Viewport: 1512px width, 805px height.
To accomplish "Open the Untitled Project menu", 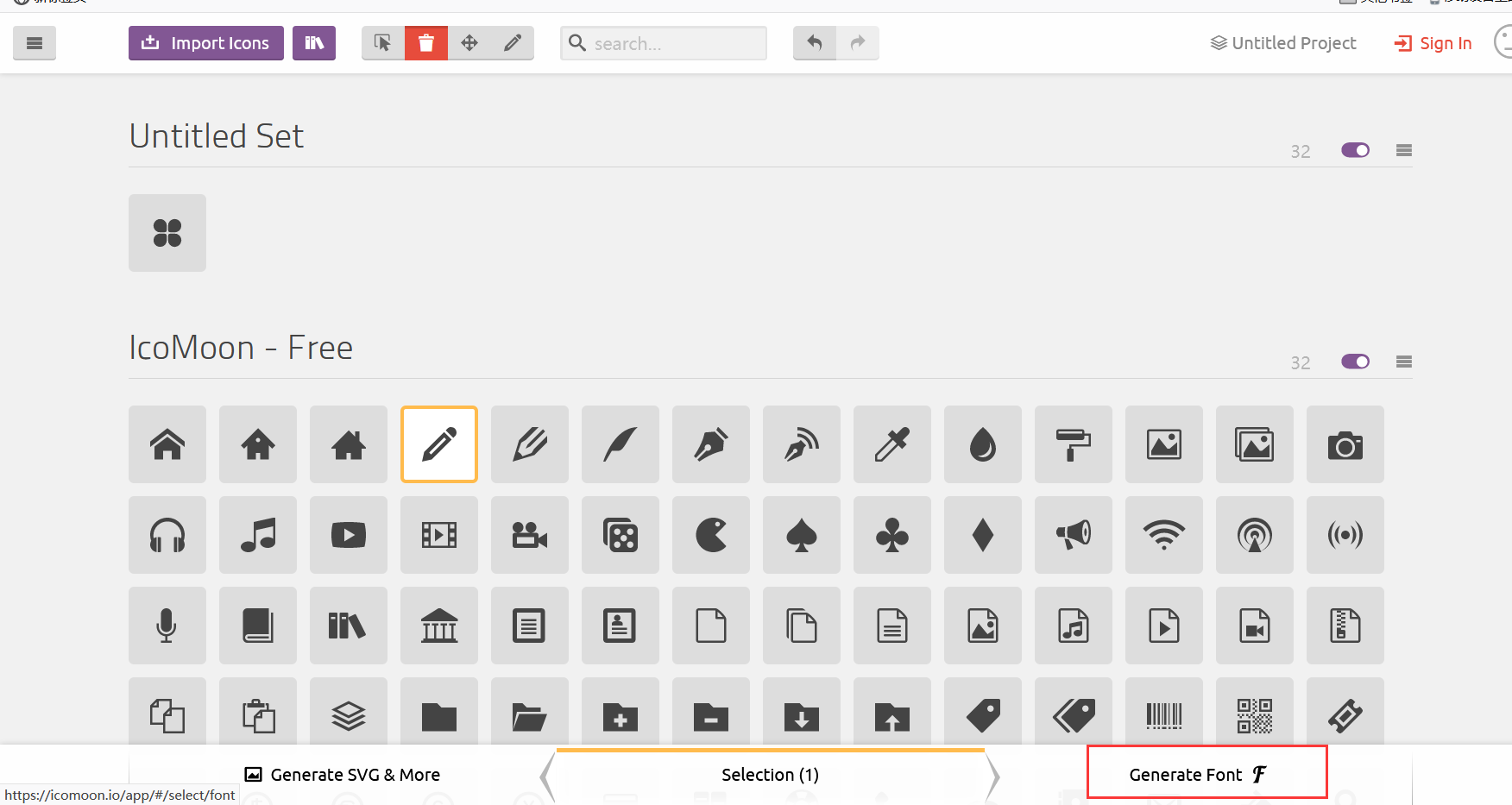I will click(x=1283, y=42).
